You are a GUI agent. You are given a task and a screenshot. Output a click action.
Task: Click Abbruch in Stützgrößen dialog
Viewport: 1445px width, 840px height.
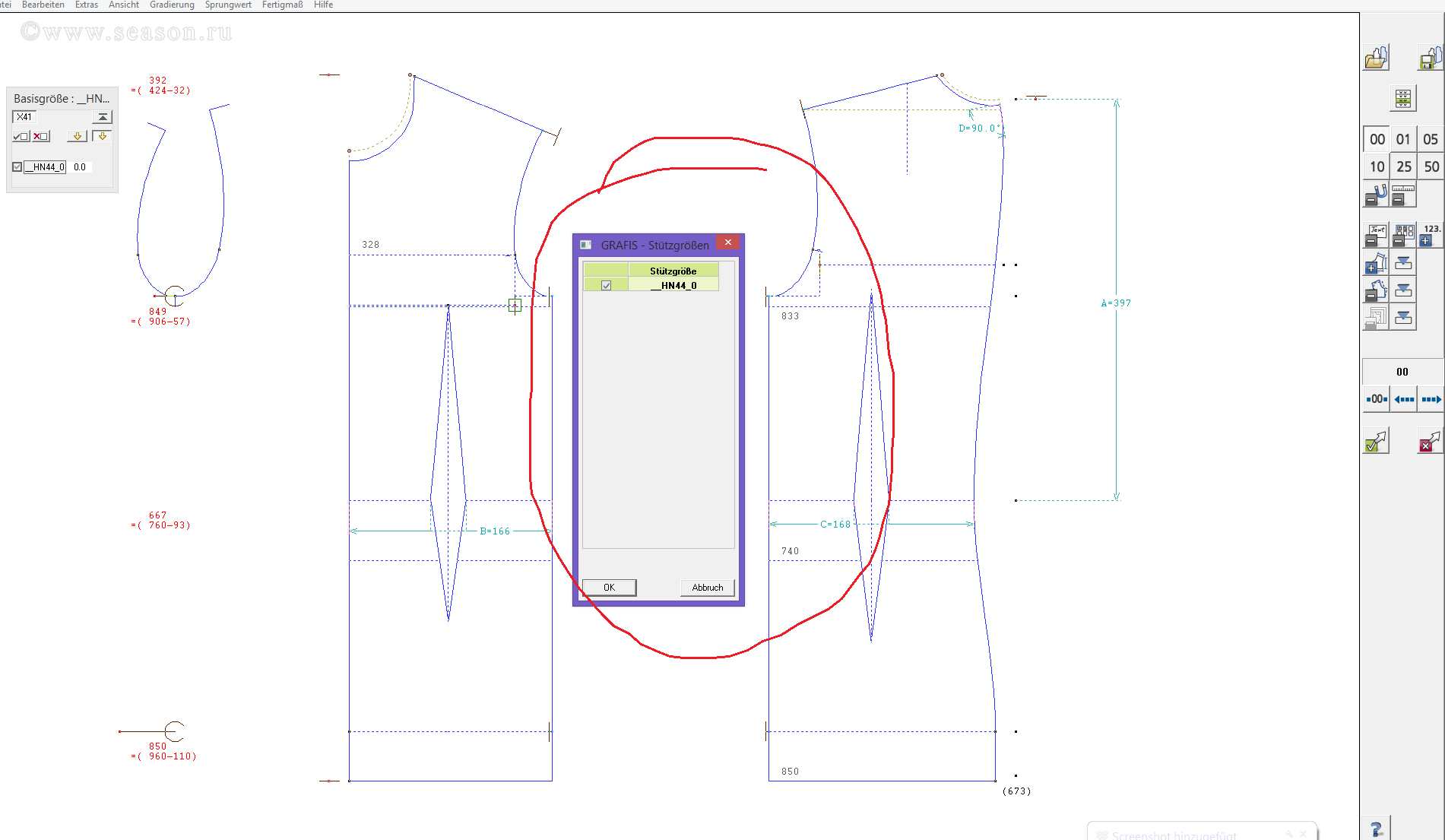point(708,588)
